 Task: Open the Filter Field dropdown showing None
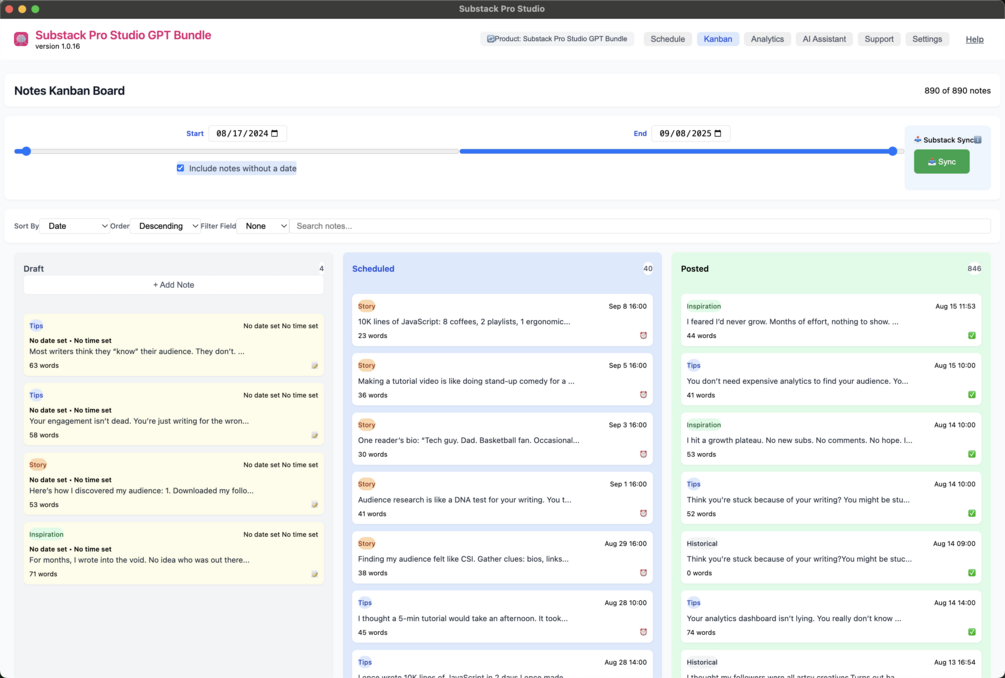[x=263, y=226]
